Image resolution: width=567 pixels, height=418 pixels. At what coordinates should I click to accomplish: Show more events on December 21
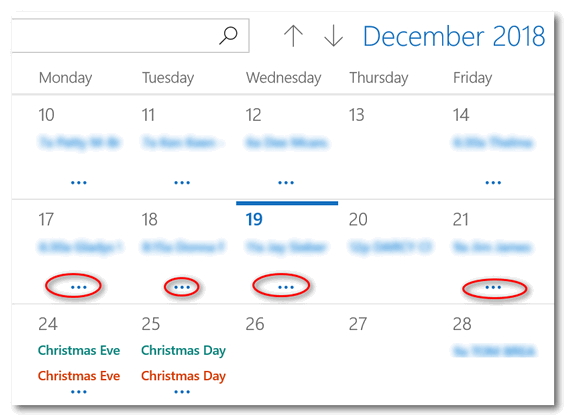493,287
